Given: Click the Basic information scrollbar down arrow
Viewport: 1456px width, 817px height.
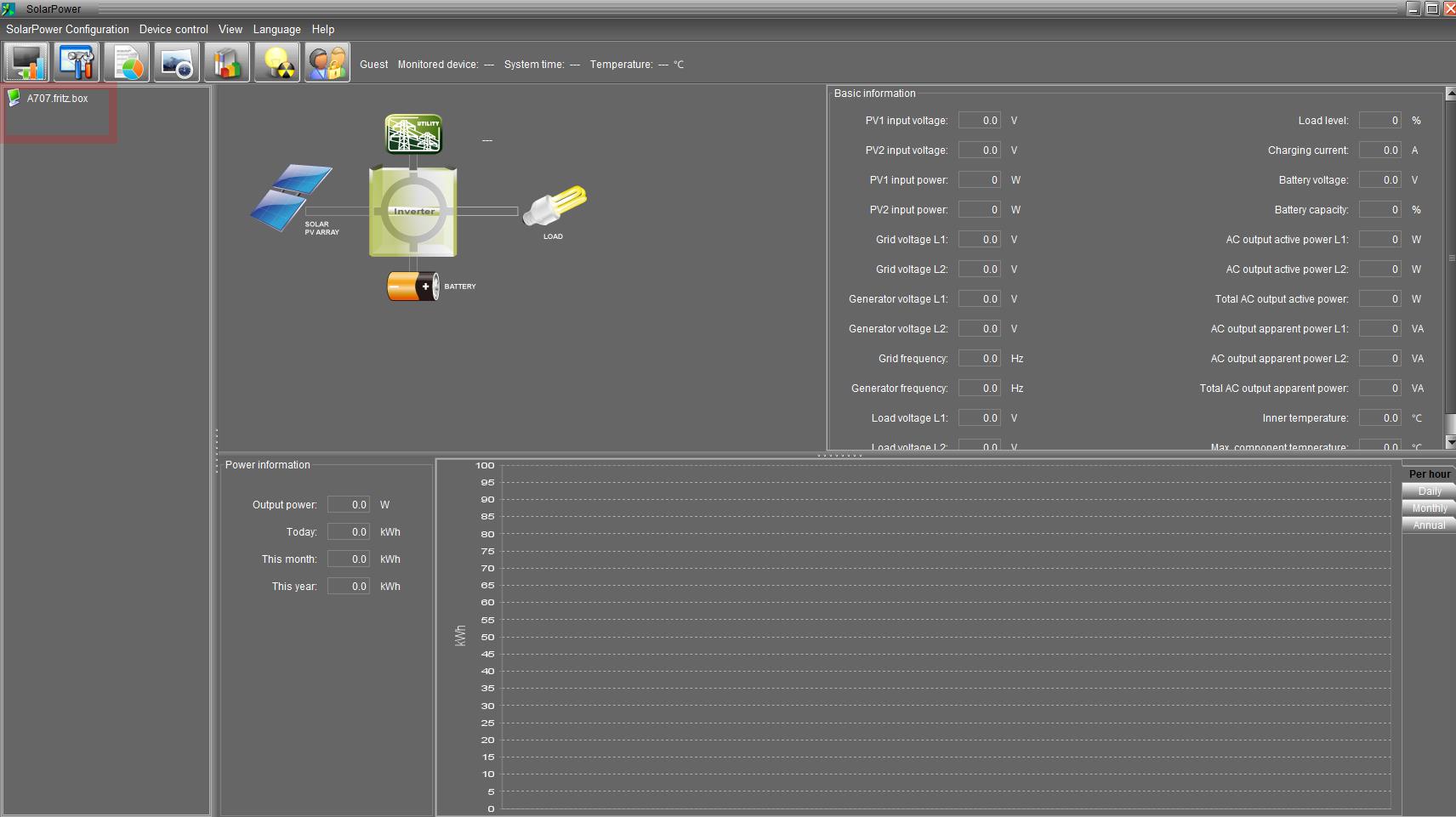Looking at the screenshot, I should pos(1450,442).
